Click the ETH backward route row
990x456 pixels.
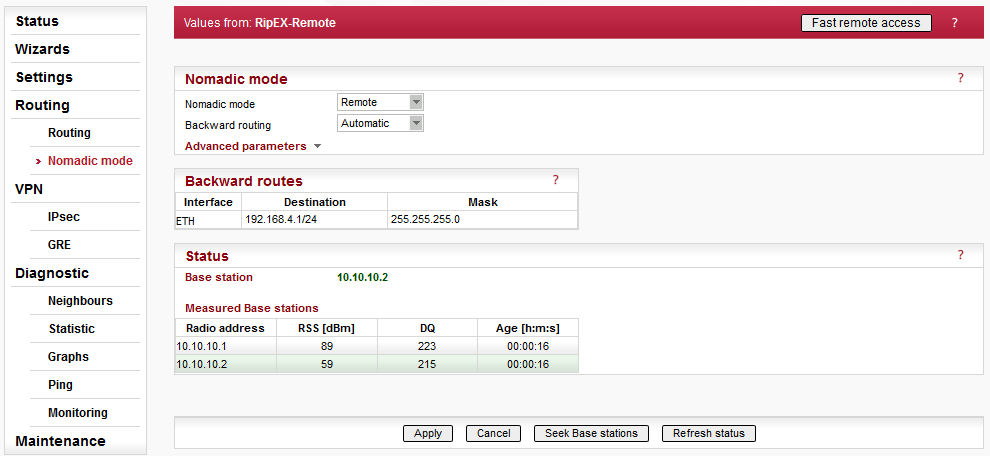376,219
